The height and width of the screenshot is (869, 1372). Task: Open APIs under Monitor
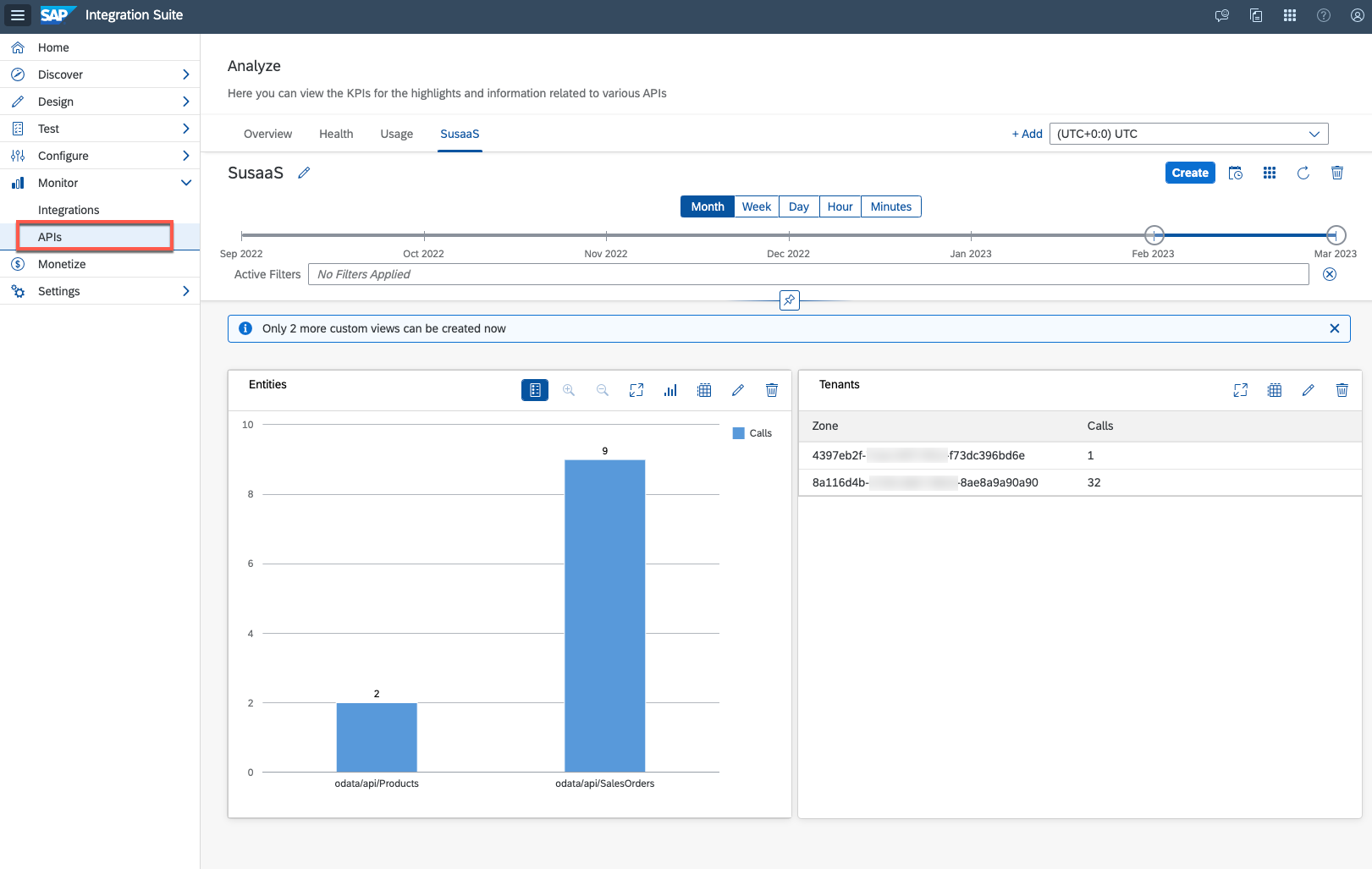(100, 237)
